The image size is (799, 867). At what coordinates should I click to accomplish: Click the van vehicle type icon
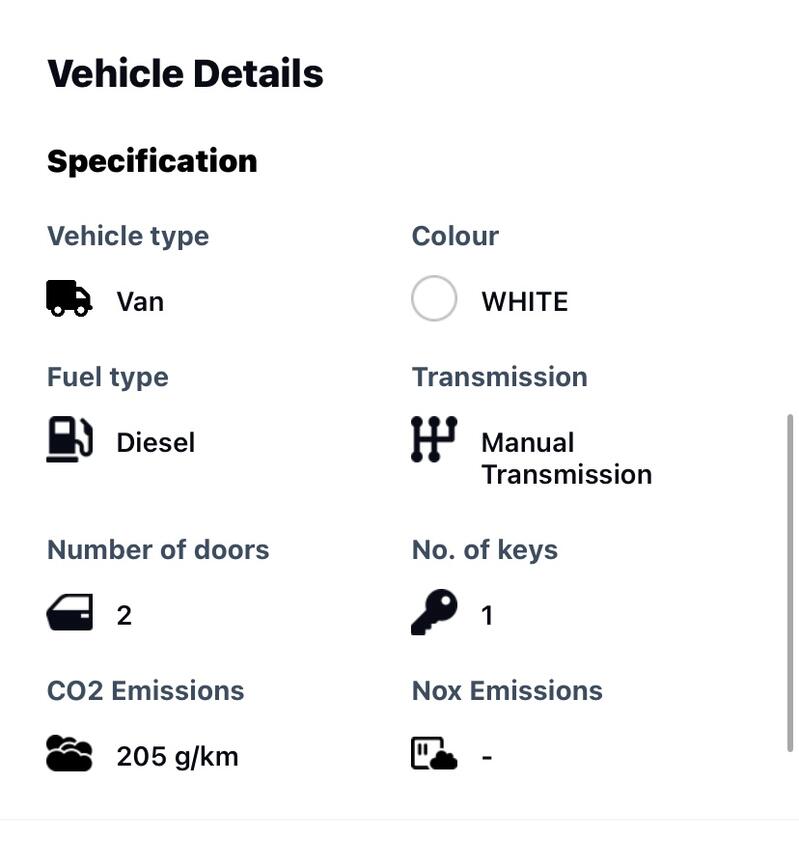tap(69, 298)
